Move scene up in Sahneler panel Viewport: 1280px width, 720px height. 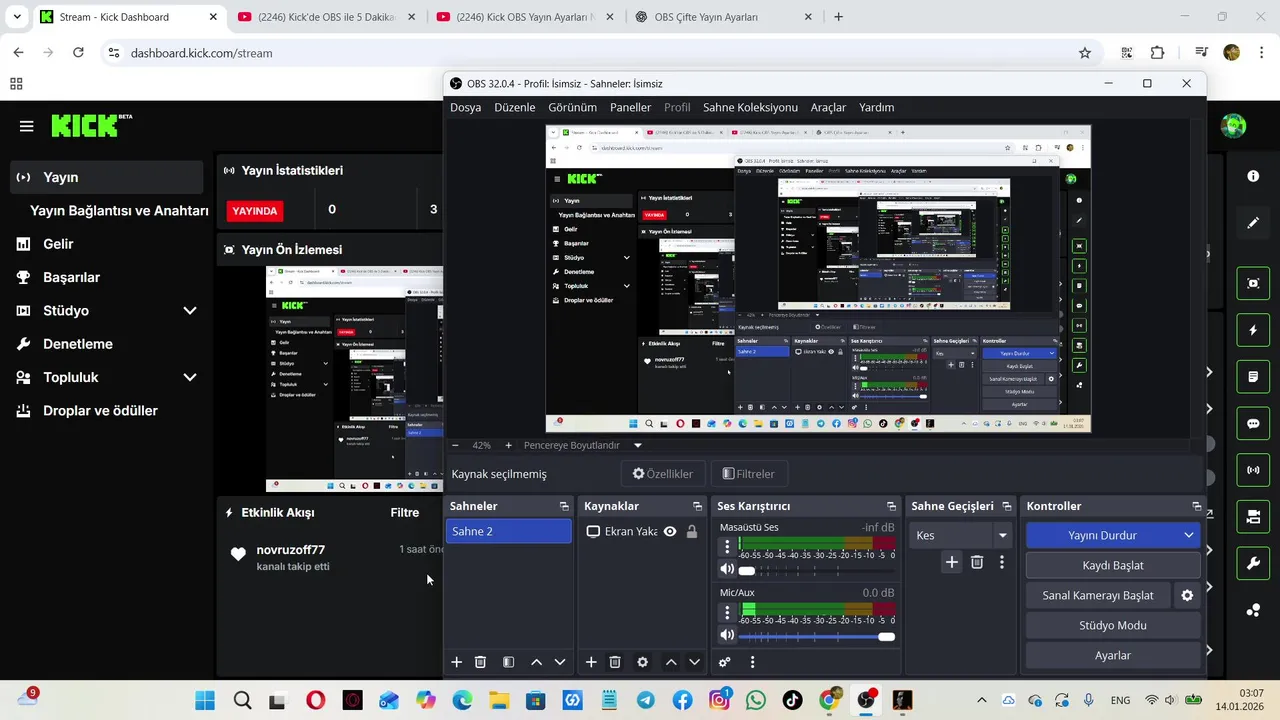point(536,662)
